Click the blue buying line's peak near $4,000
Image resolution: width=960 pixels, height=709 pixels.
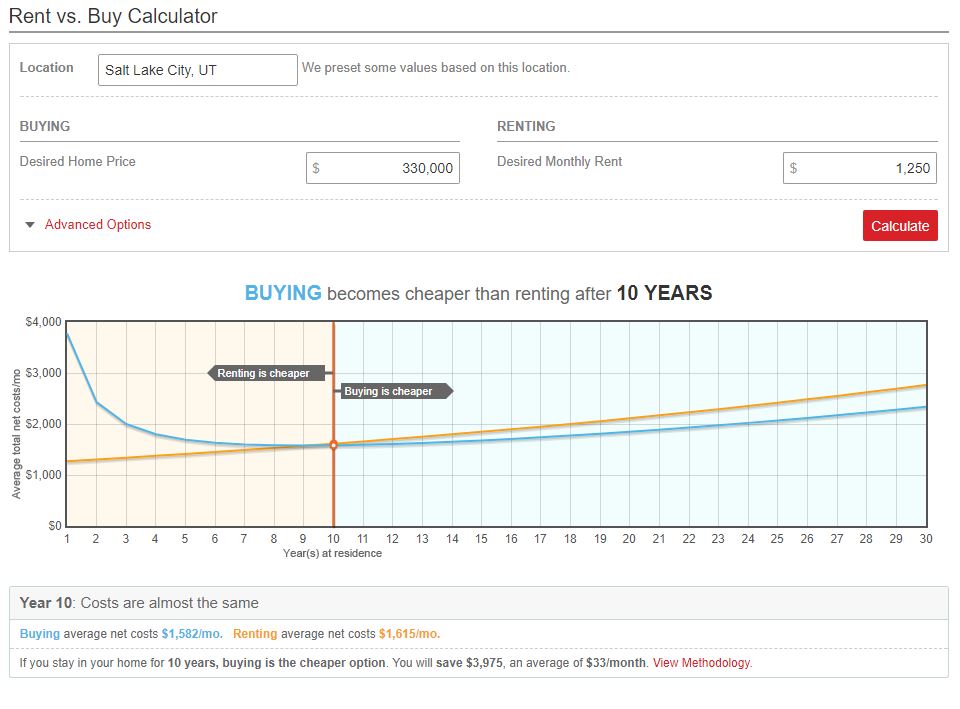tap(68, 332)
